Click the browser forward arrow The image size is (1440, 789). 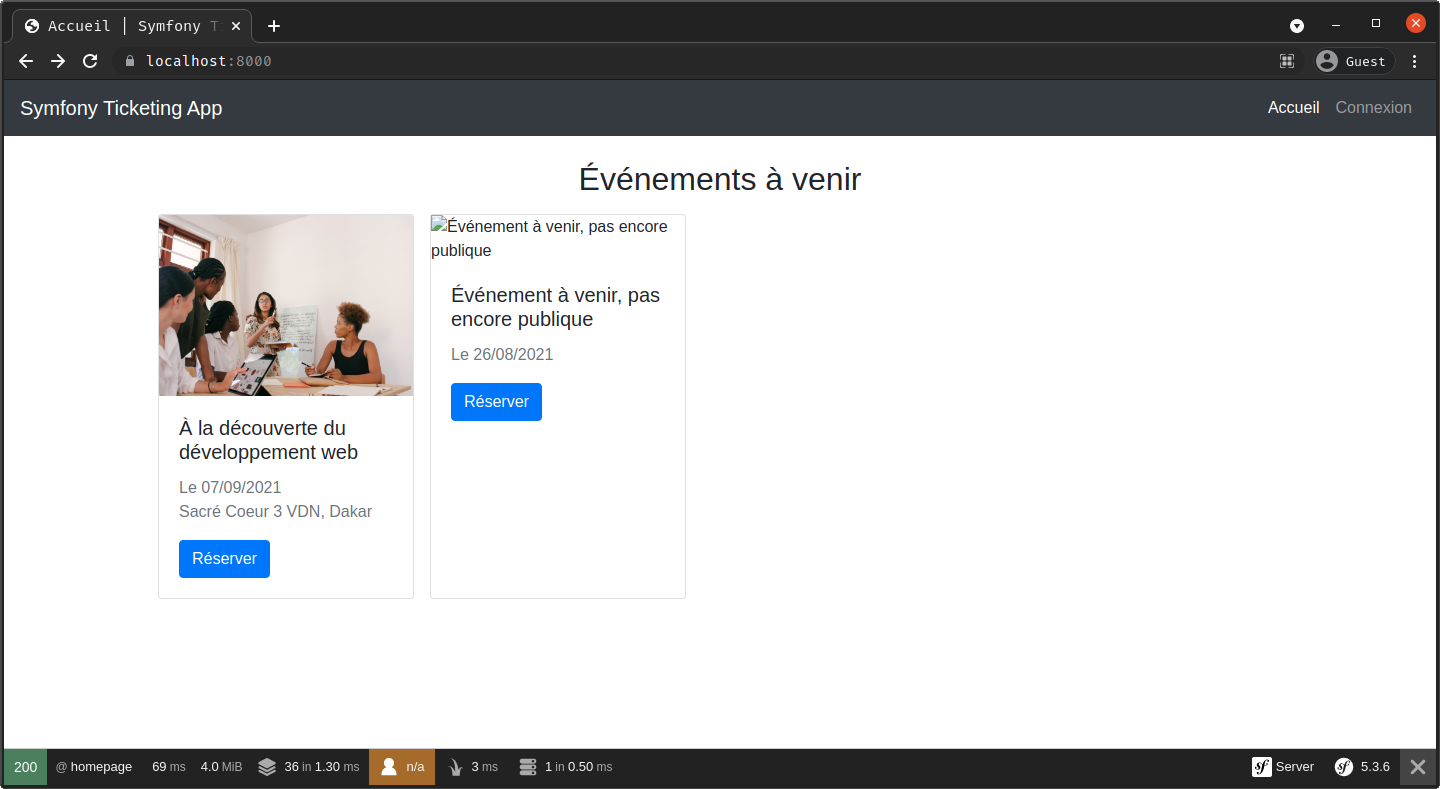[58, 61]
